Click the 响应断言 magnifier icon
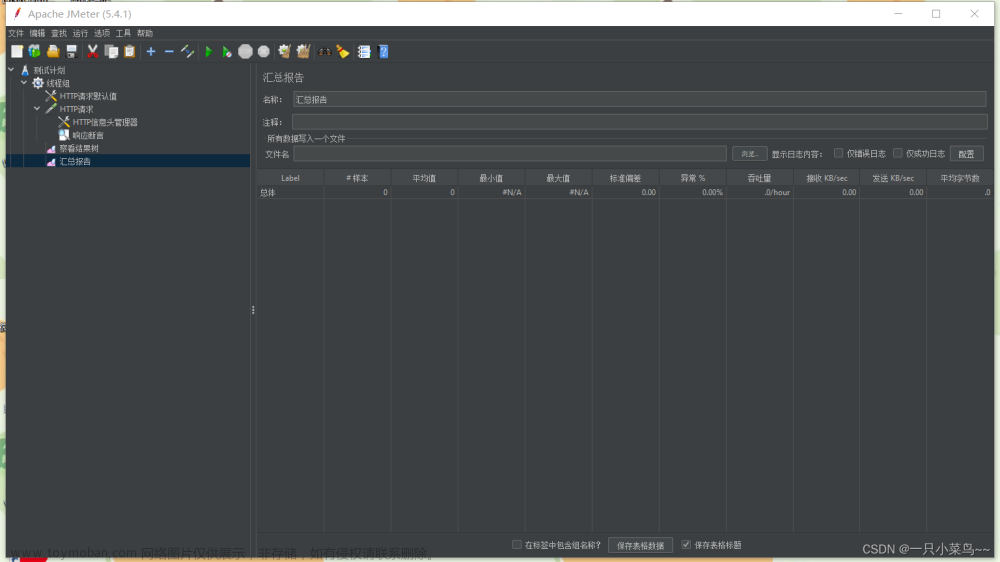Viewport: 1000px width, 562px height. click(x=64, y=135)
